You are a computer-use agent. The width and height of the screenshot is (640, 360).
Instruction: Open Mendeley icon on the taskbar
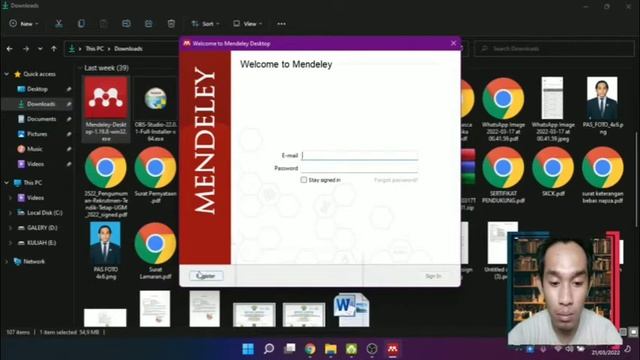click(x=392, y=349)
